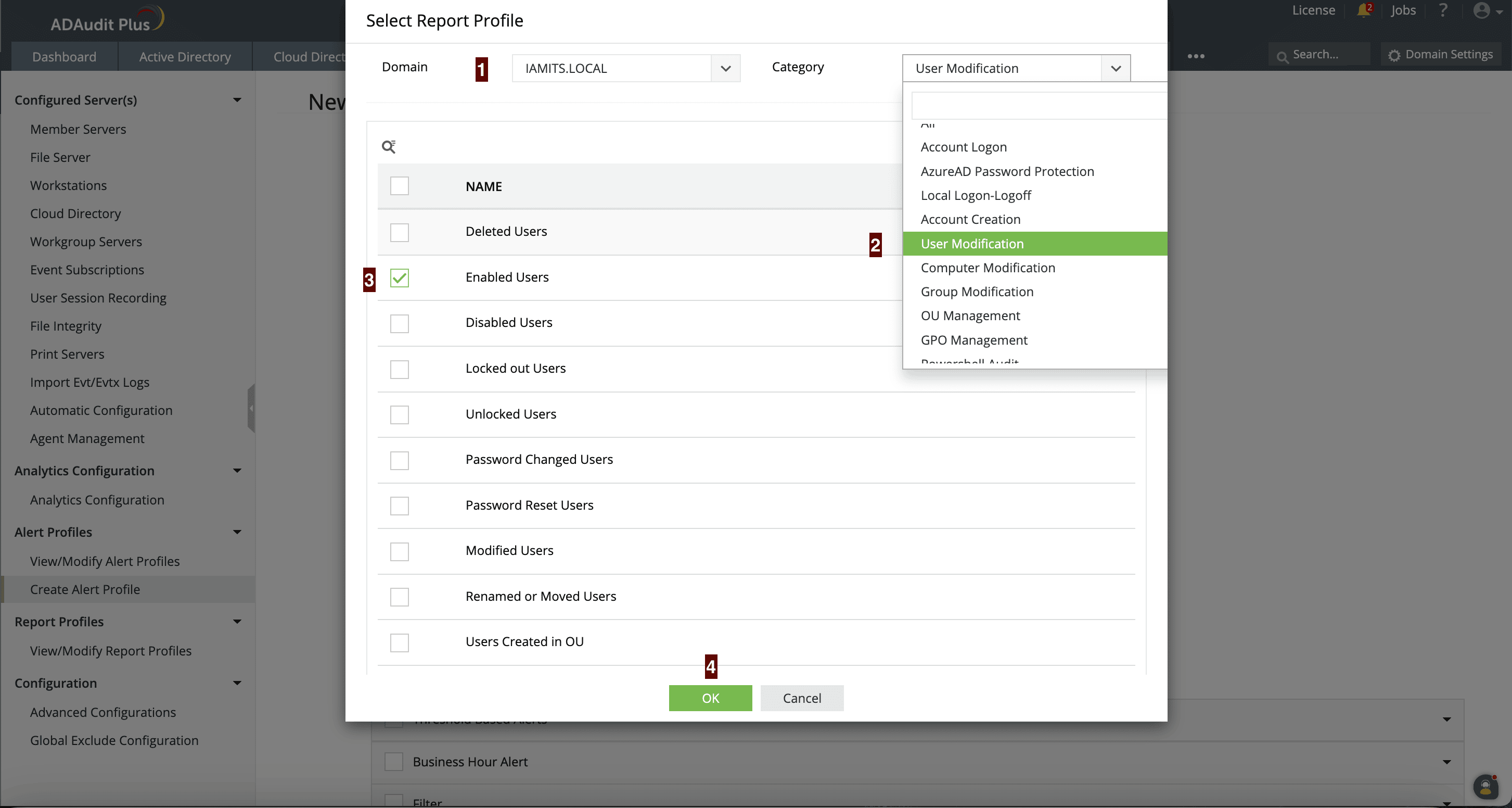1512x808 pixels.
Task: Click the category filter text field
Action: coord(1037,106)
